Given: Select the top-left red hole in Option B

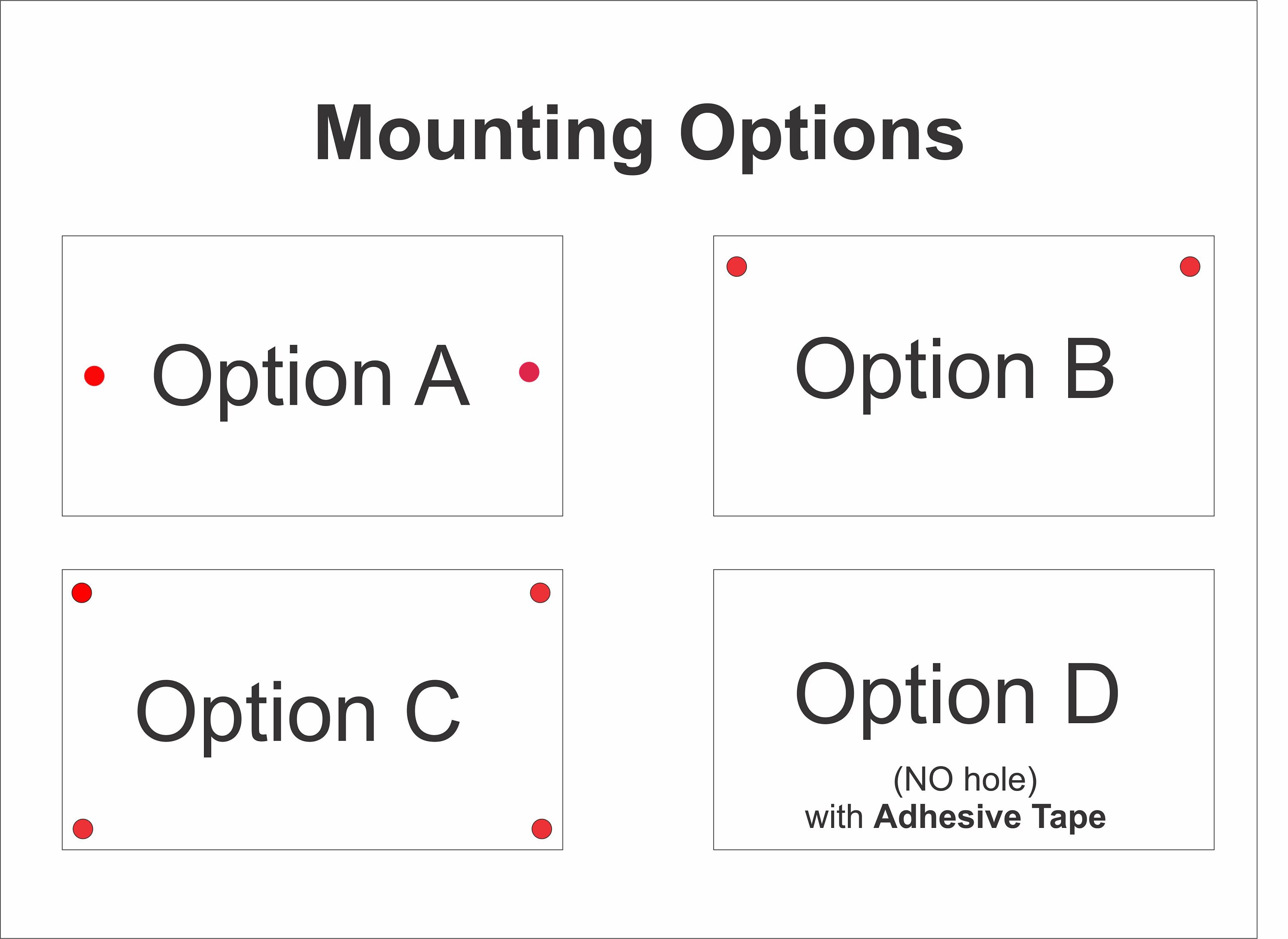Looking at the screenshot, I should (x=736, y=267).
